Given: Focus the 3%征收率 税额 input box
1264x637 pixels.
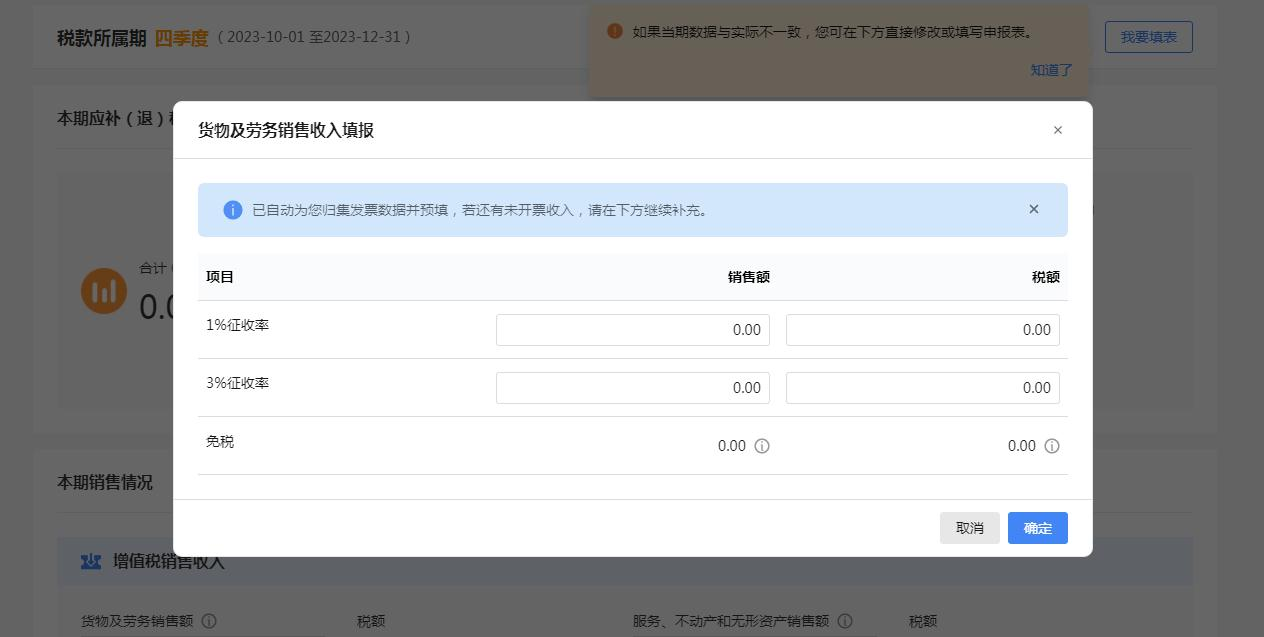Looking at the screenshot, I should pyautogui.click(x=922, y=388).
